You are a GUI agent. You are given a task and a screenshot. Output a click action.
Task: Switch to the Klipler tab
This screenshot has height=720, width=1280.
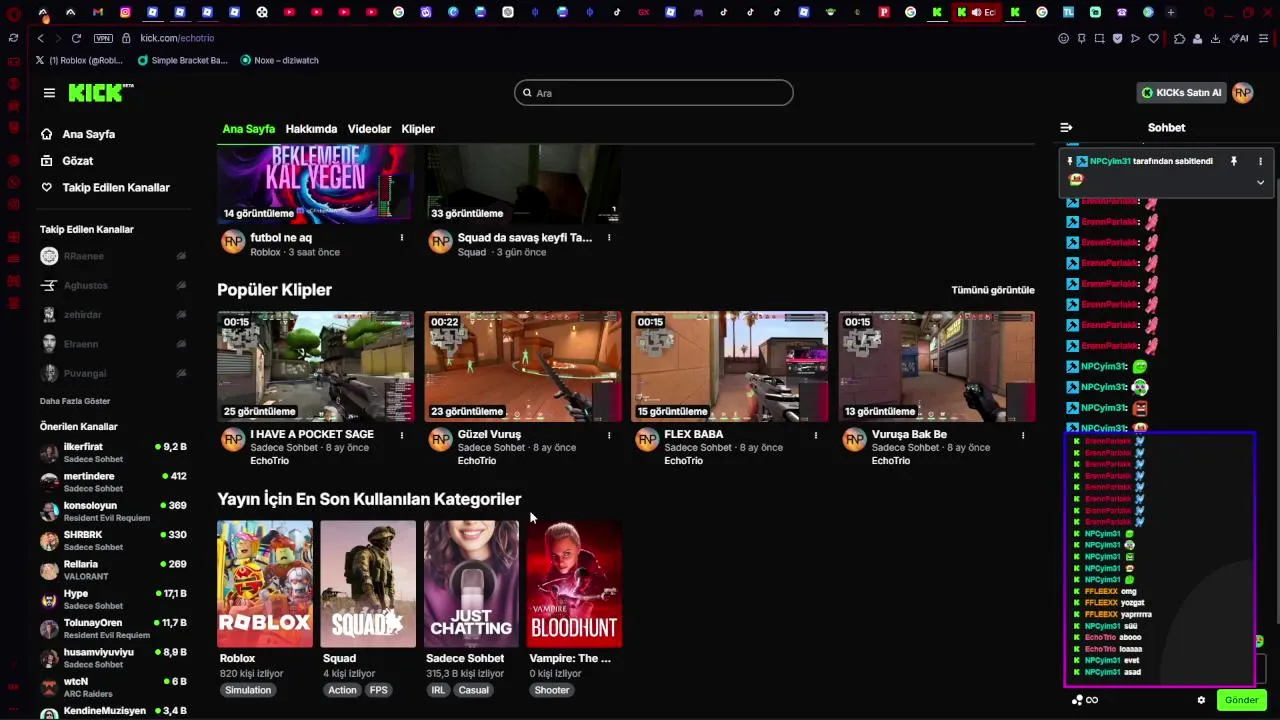[x=418, y=129]
